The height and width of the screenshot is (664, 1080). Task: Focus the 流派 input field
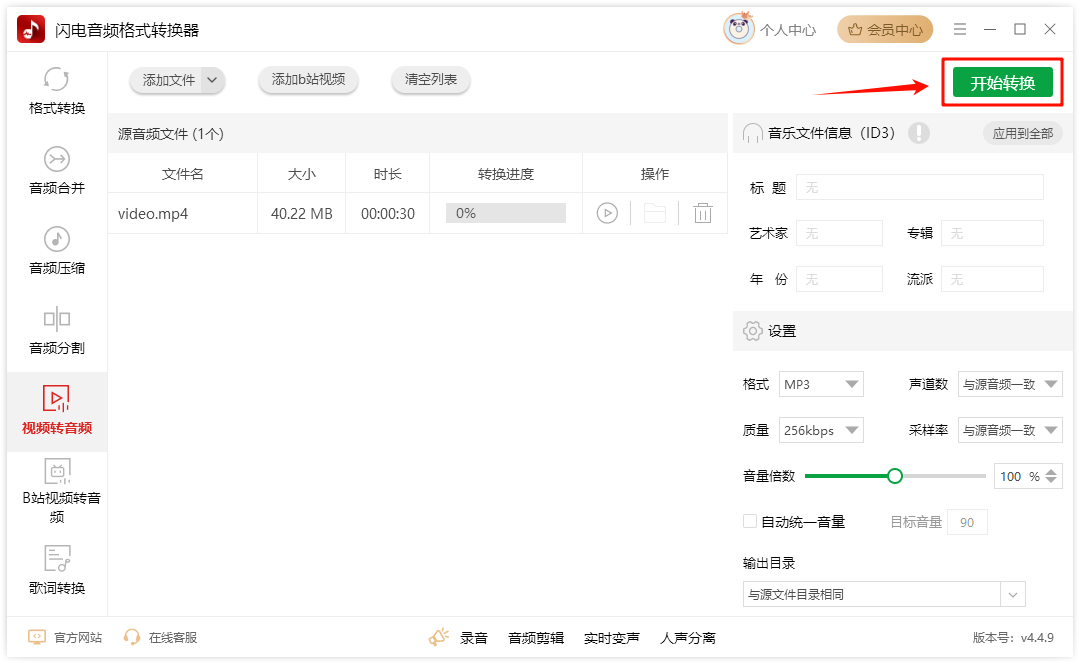992,279
